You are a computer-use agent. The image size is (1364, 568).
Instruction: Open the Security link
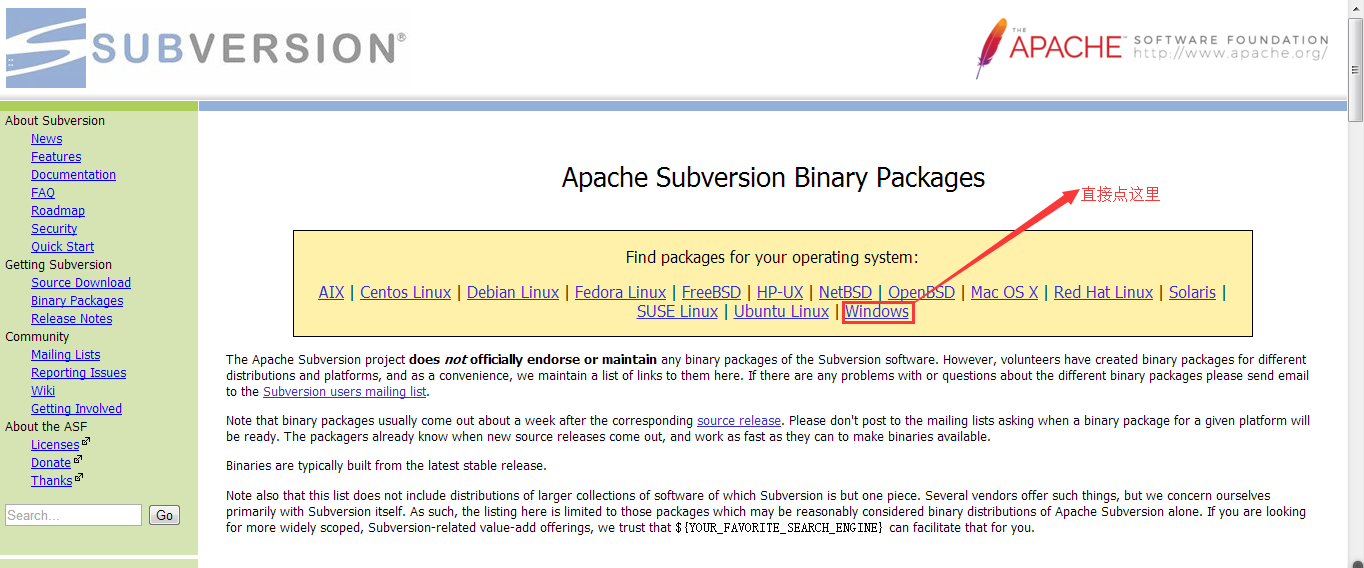(x=54, y=229)
